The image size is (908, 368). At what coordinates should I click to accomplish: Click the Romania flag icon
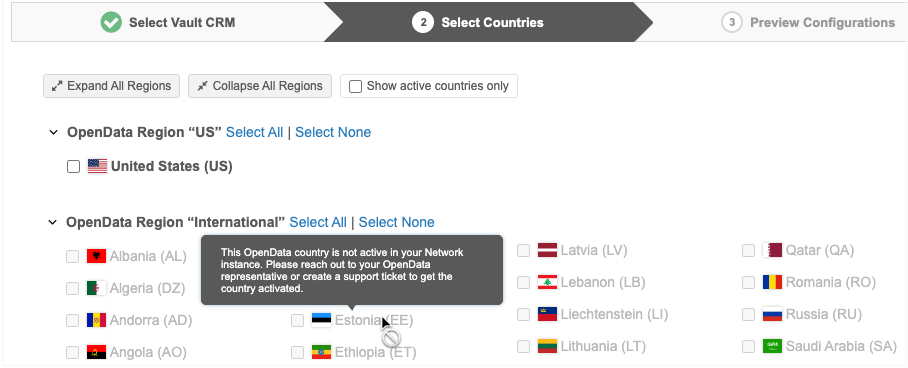click(772, 282)
